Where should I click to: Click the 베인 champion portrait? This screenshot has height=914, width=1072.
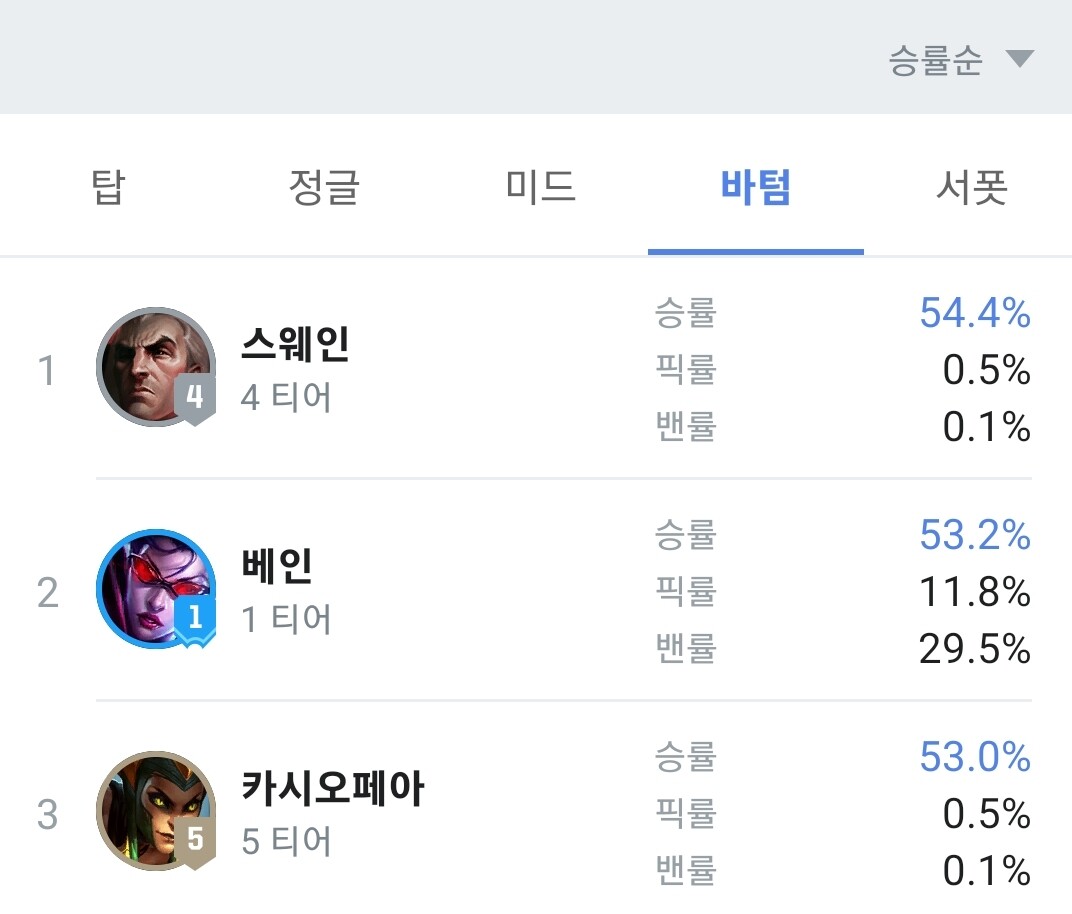point(157,589)
